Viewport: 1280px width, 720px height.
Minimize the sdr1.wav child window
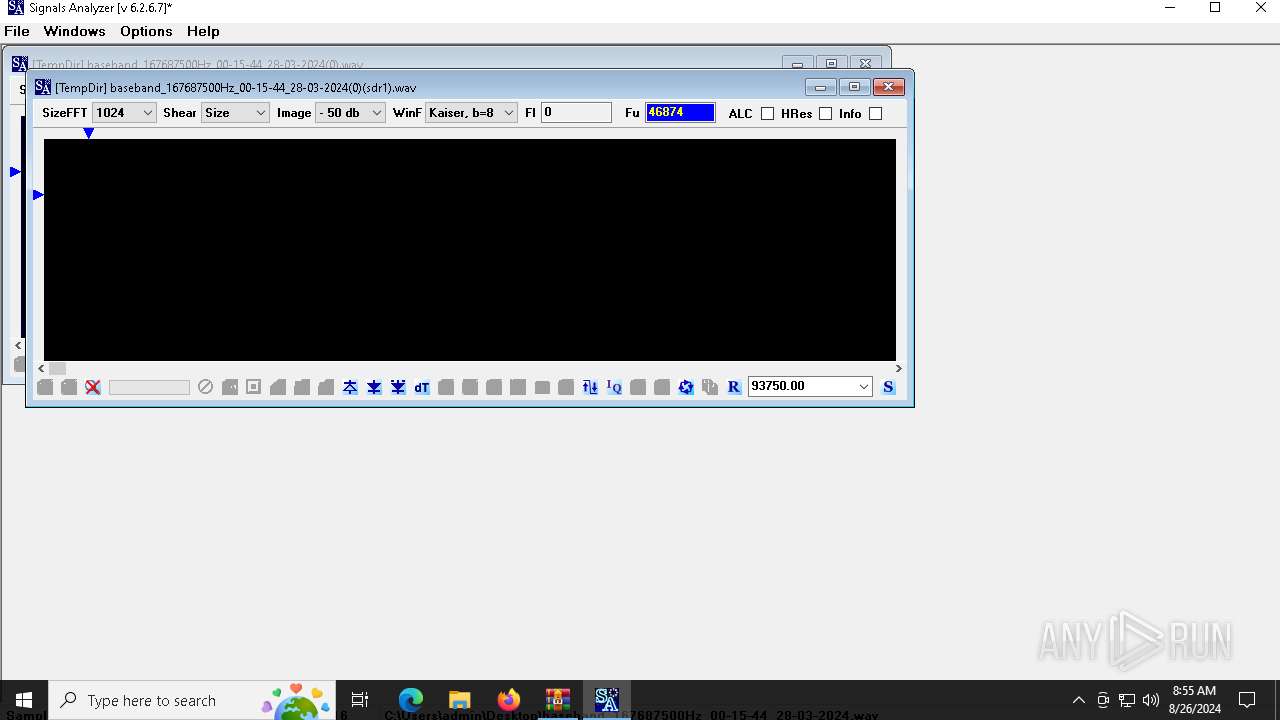pos(820,87)
